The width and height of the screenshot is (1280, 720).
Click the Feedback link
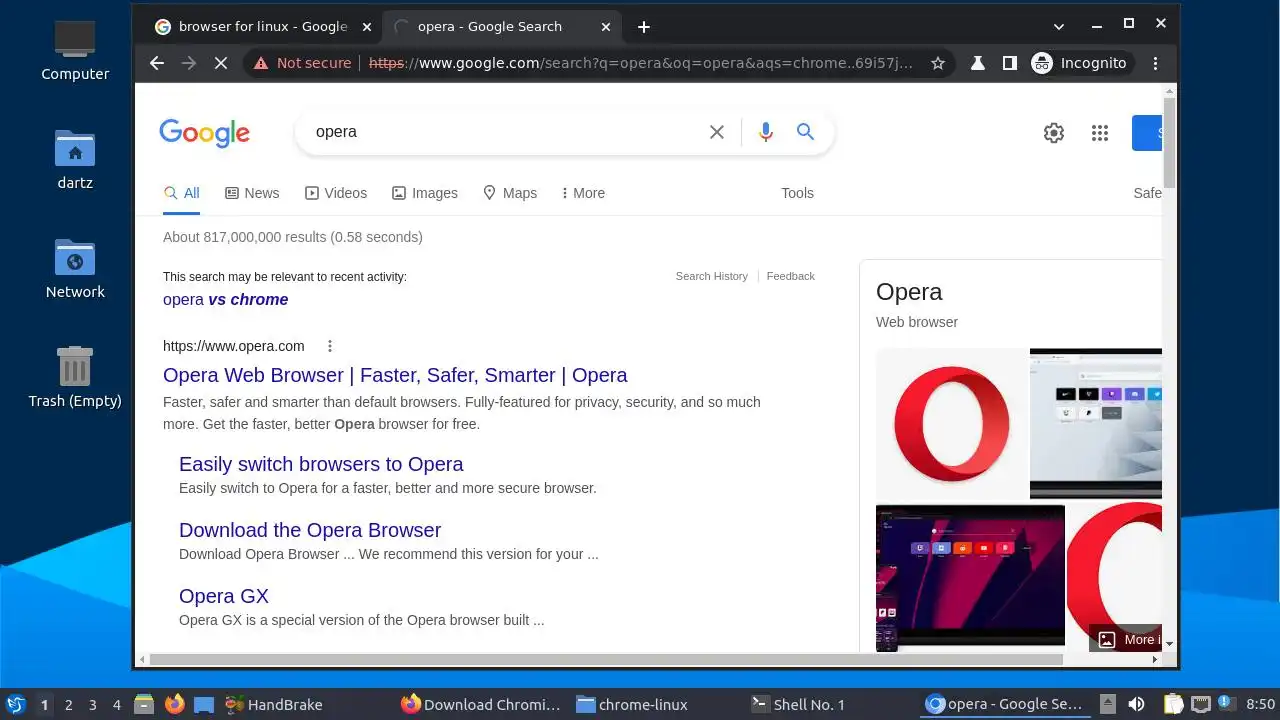click(x=790, y=276)
